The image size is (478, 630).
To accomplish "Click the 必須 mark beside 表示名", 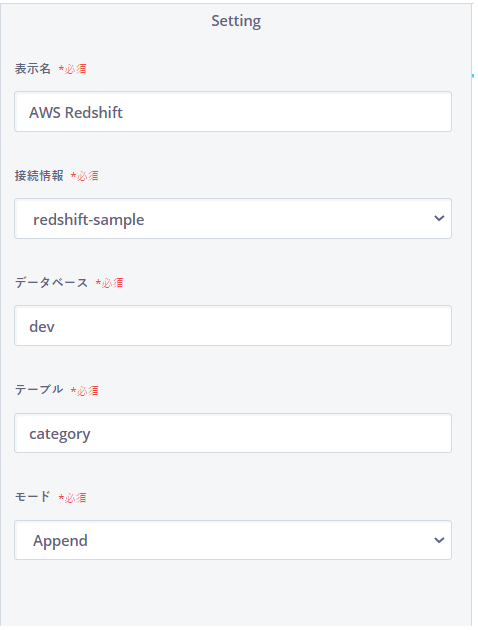I will (x=72, y=69).
